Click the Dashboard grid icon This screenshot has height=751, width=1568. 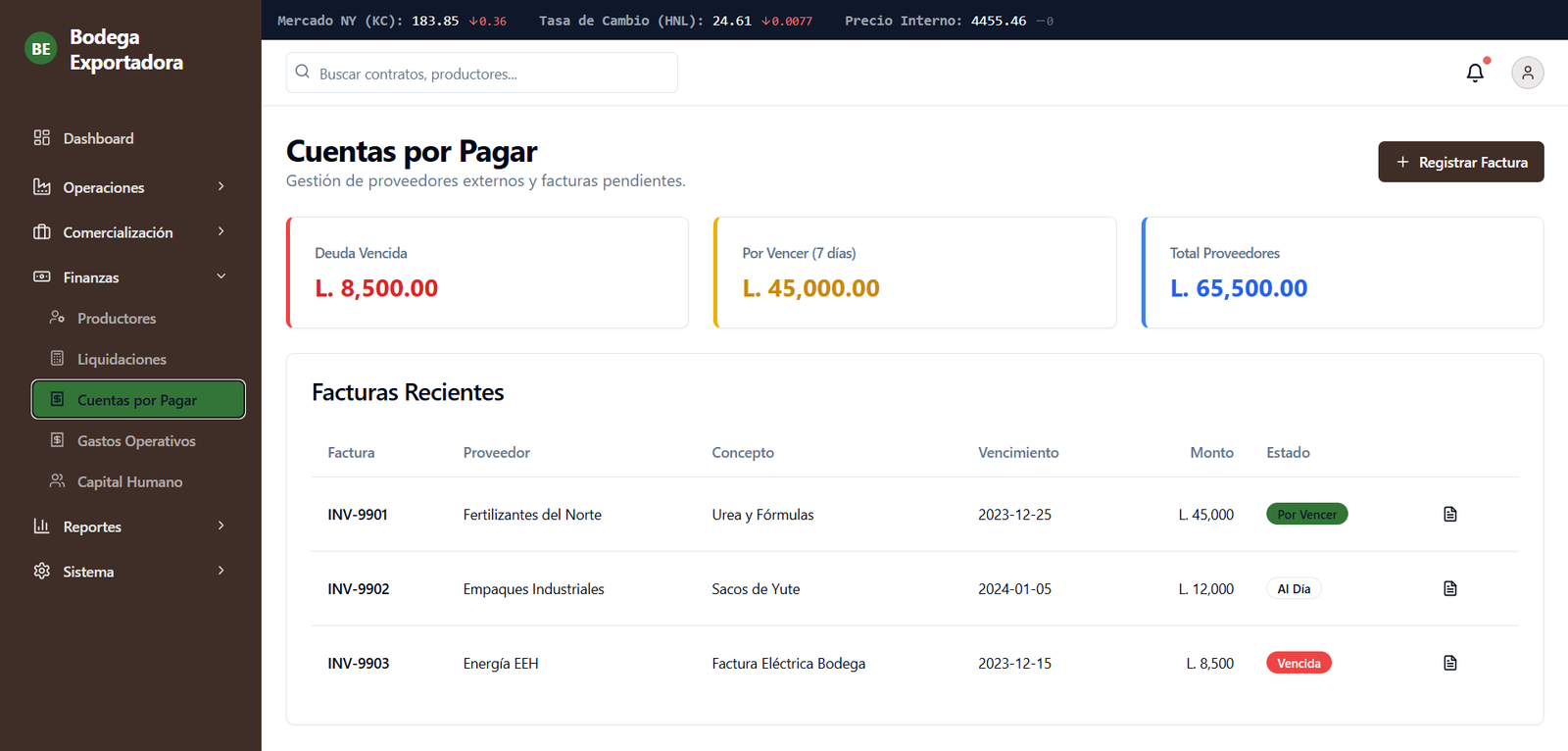tap(41, 137)
